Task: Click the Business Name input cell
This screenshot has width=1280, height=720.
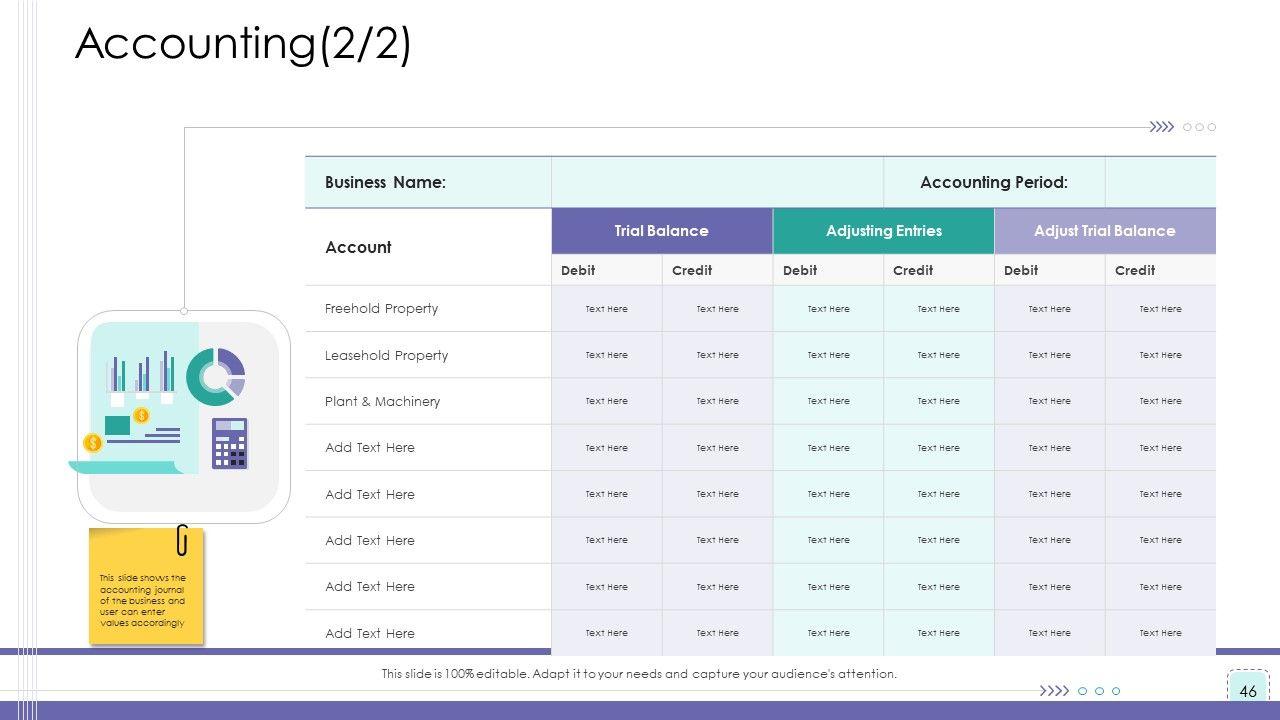Action: 717,182
